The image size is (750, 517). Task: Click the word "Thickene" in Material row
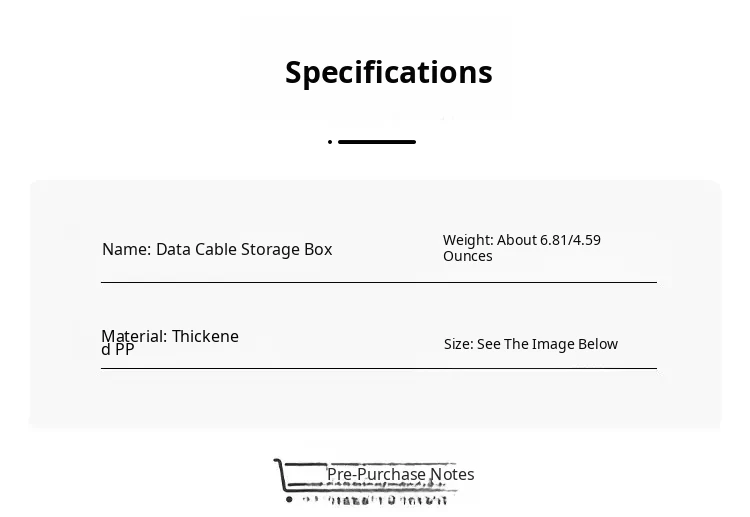(x=205, y=336)
